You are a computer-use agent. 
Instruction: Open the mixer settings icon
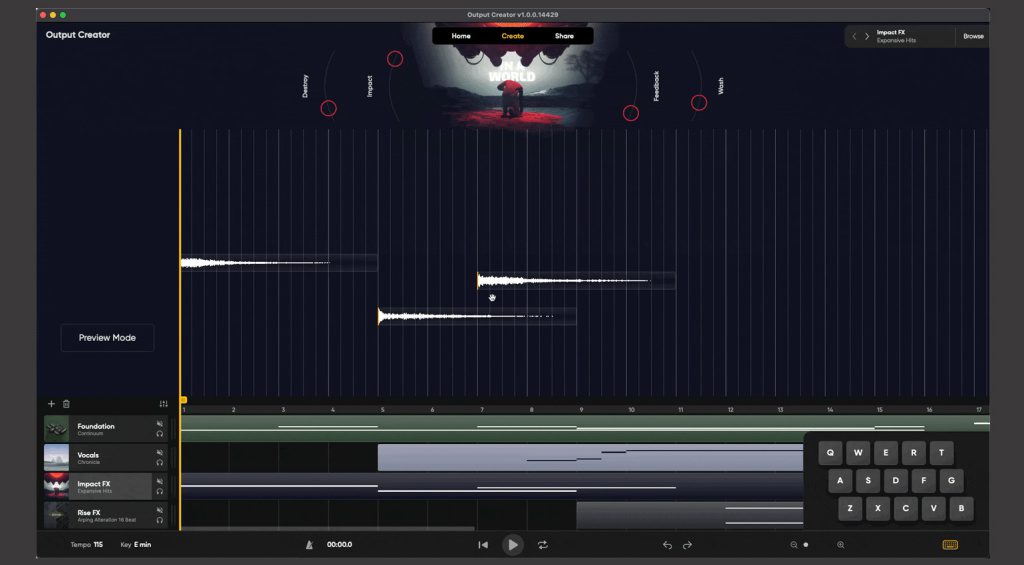164,404
